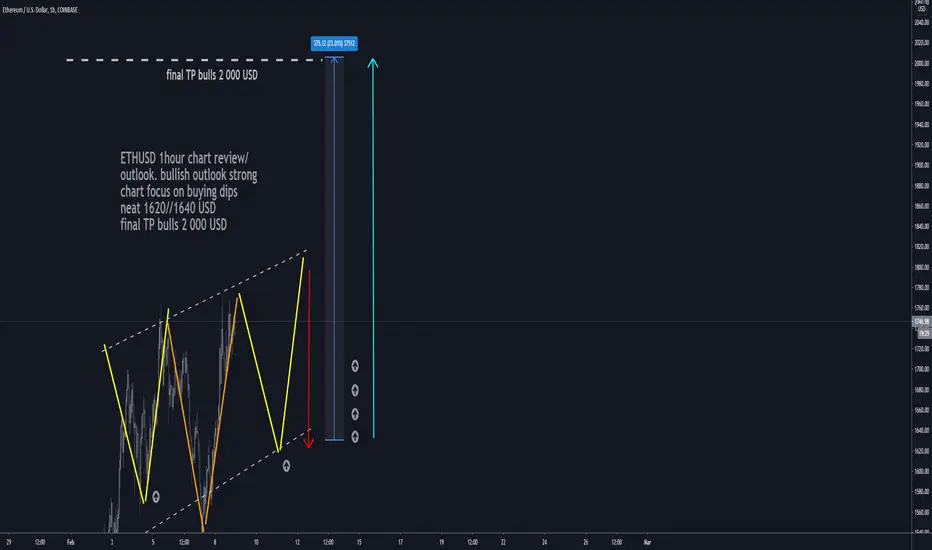Screen dimensions: 932x550
Task: Select the orange zigzag path drawing
Action: click(x=203, y=412)
